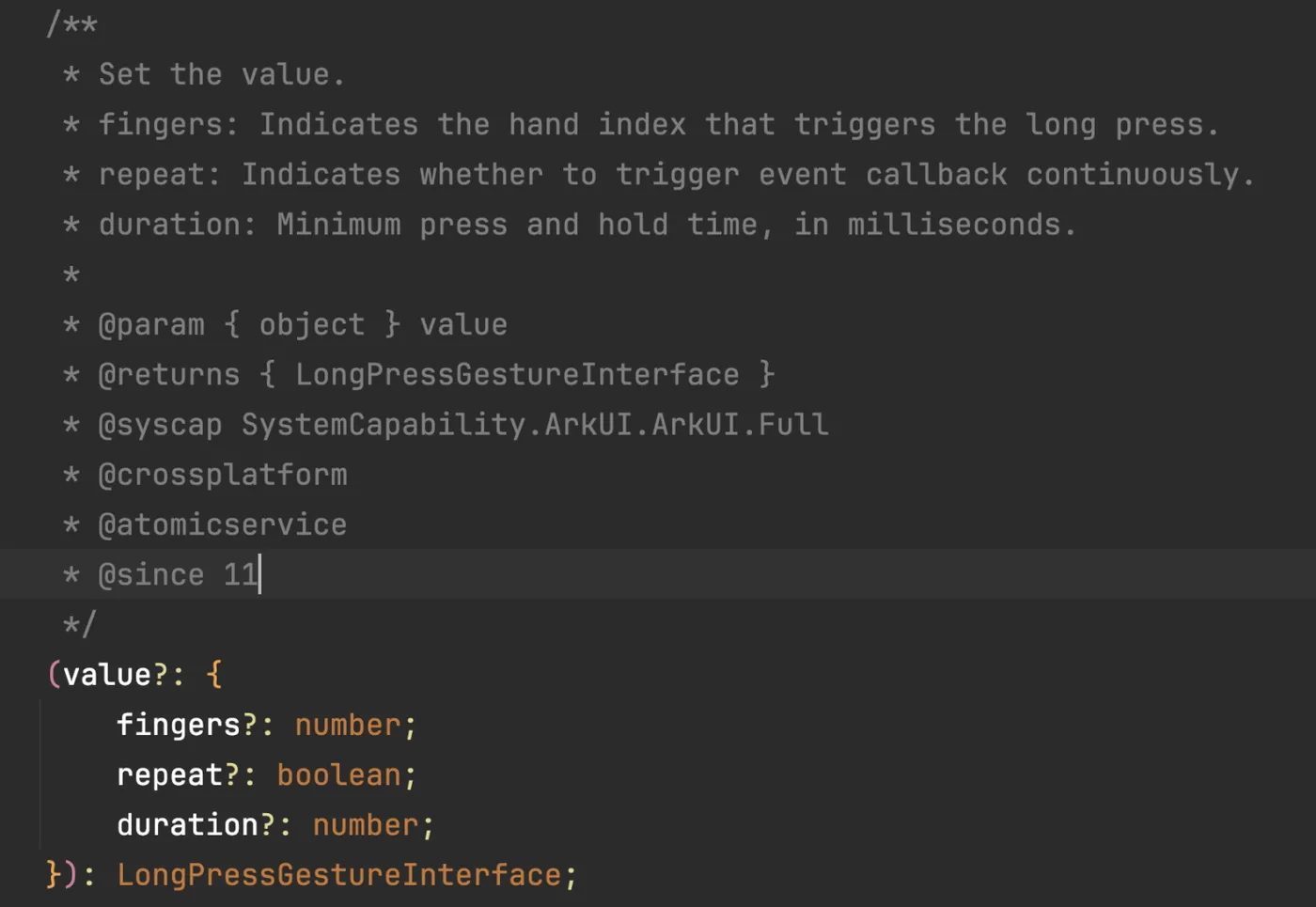The height and width of the screenshot is (907, 1316).
Task: Click the LongPressGestureInterface return type on last line
Action: pos(338,875)
